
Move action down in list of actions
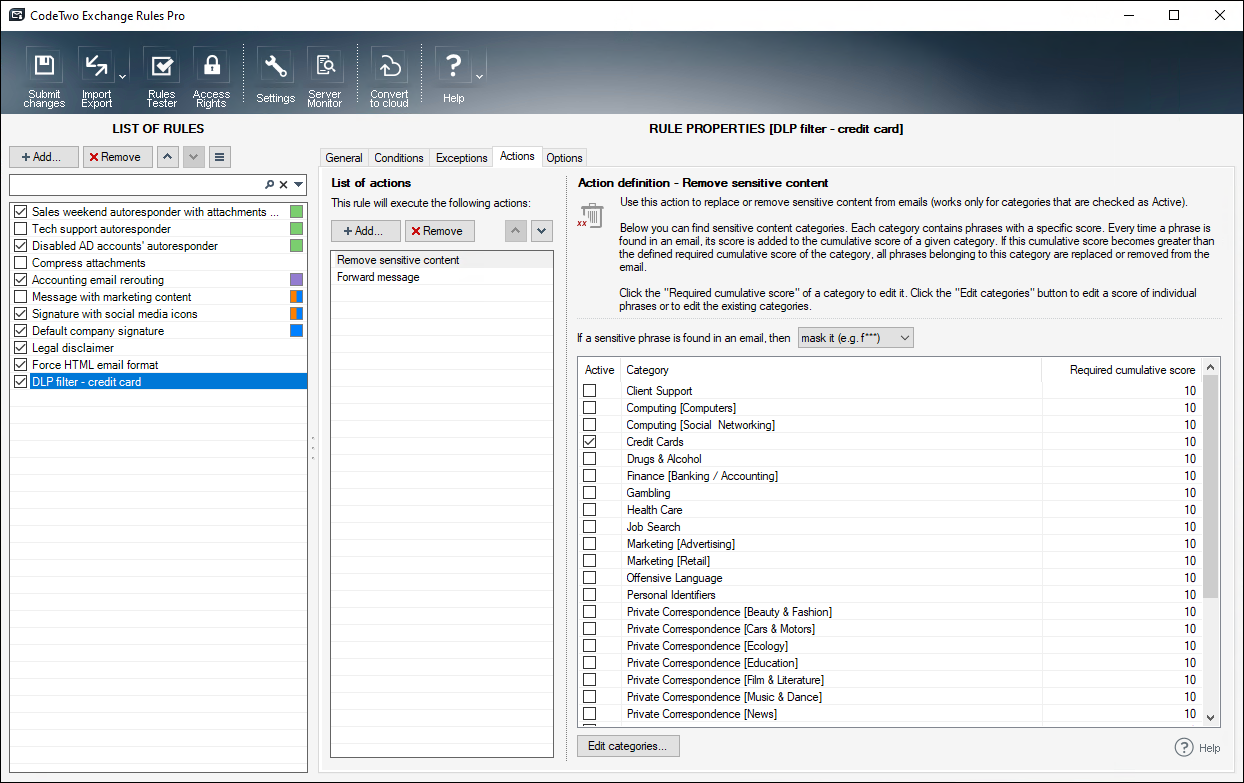(x=541, y=231)
